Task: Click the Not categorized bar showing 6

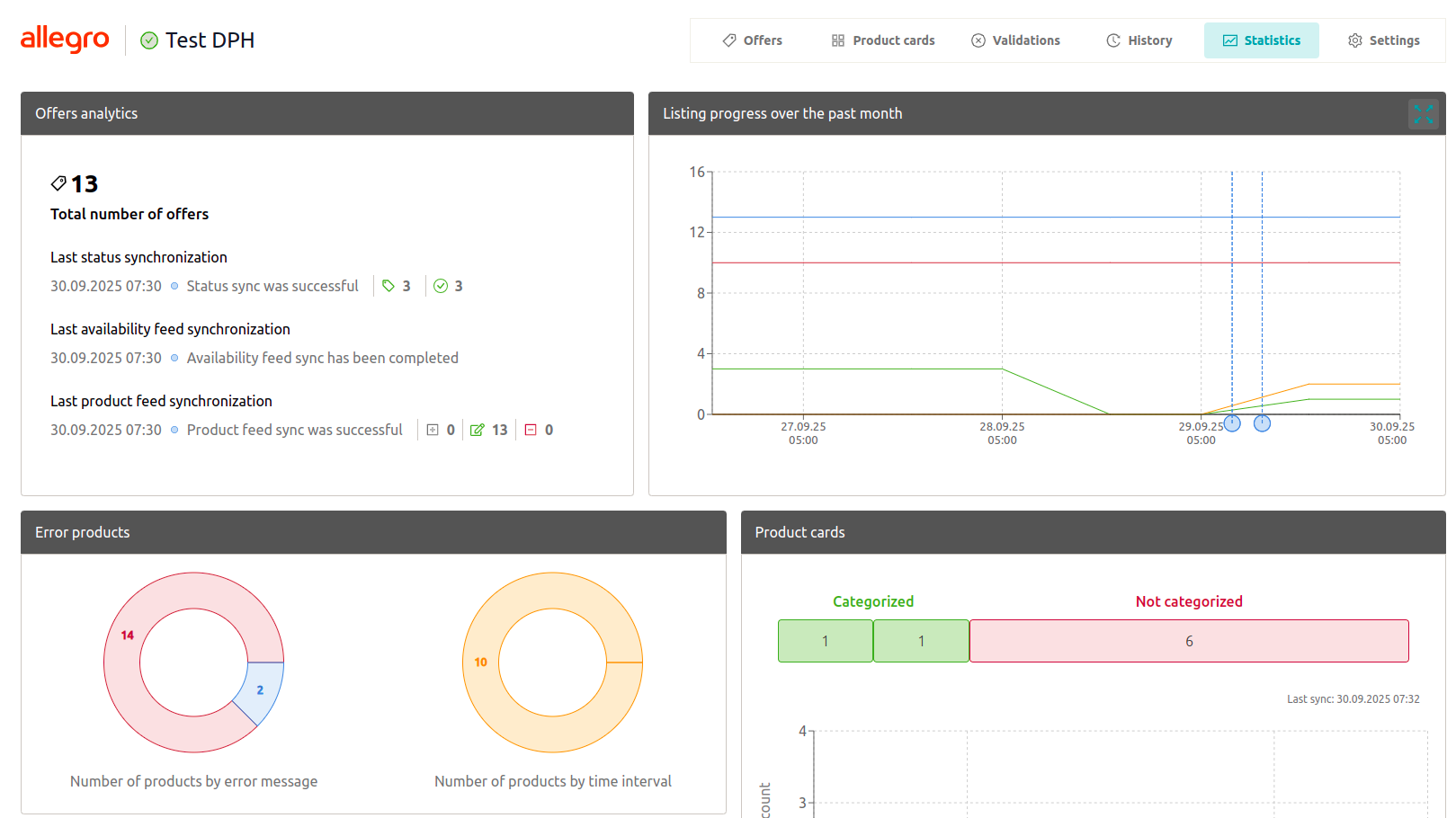Action: click(1188, 641)
